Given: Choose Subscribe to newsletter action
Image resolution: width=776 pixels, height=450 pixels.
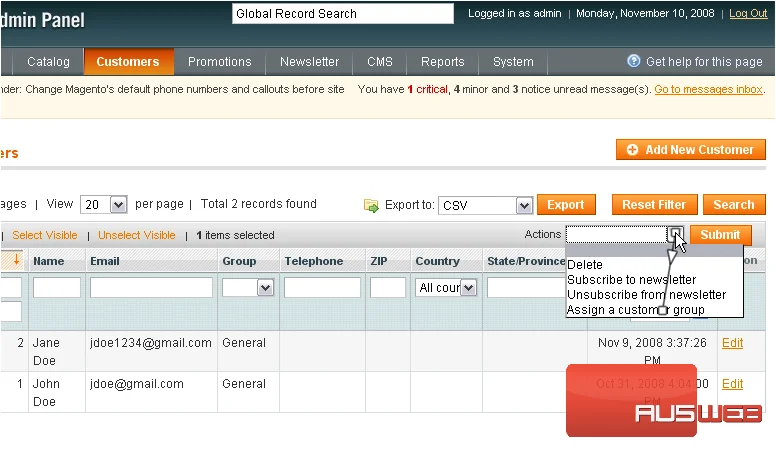Looking at the screenshot, I should coord(655,280).
